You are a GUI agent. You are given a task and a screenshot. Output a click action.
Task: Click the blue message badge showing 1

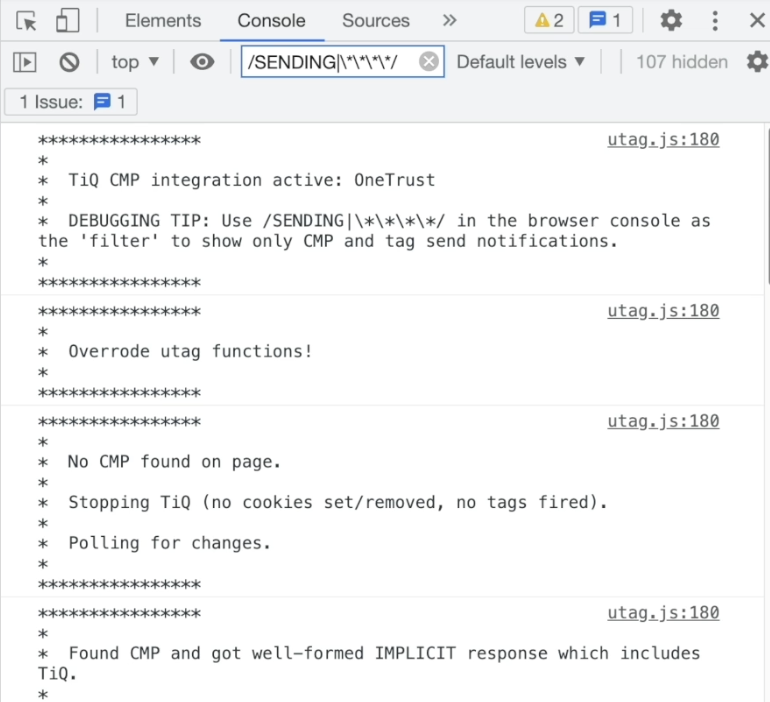click(605, 20)
